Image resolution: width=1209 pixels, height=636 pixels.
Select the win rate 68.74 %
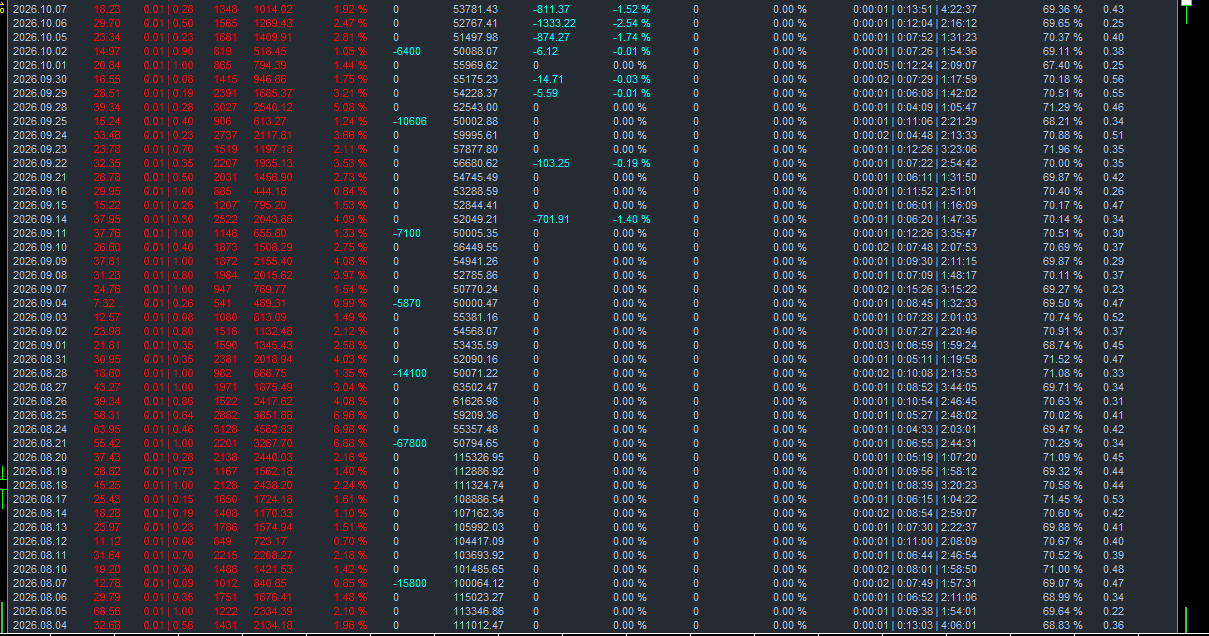pyautogui.click(x=1062, y=345)
